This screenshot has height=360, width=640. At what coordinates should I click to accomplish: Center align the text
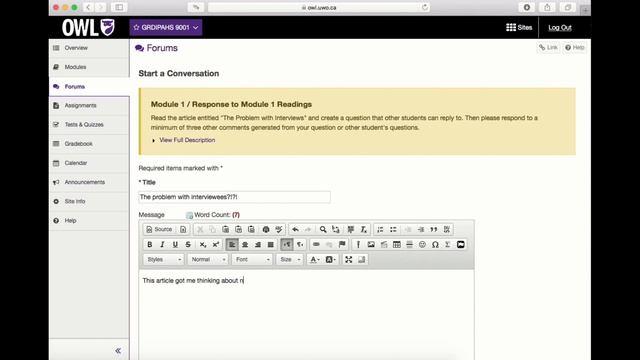pos(245,244)
